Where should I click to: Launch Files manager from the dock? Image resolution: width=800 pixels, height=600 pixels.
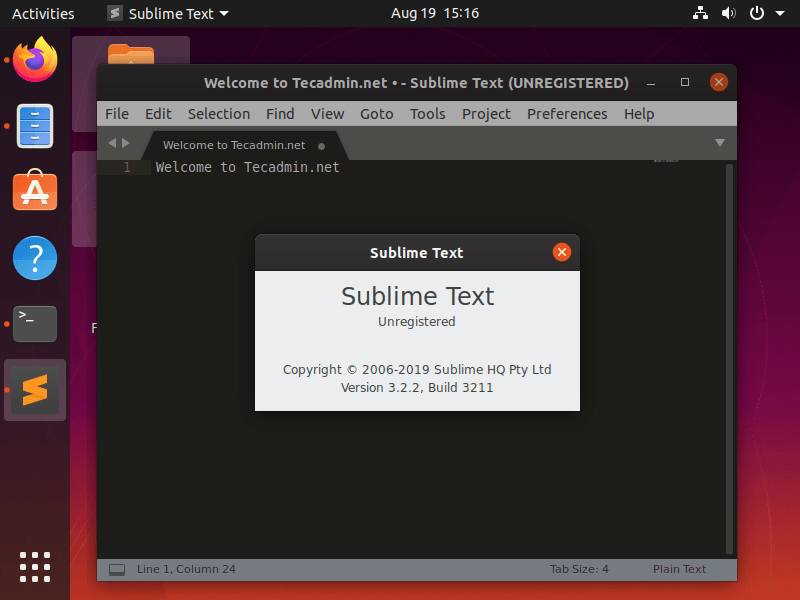[35, 126]
